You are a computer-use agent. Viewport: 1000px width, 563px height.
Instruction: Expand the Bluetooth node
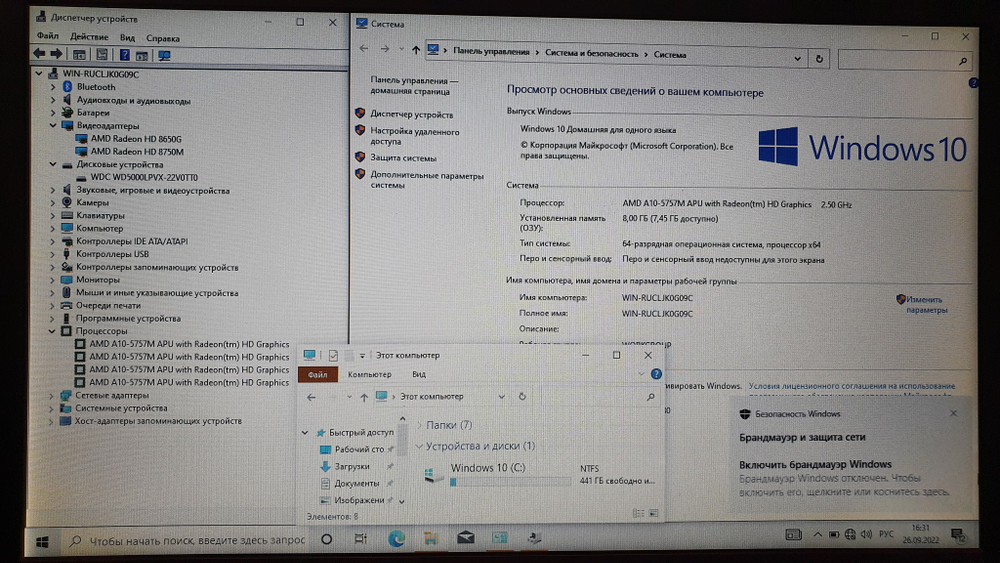coord(53,87)
